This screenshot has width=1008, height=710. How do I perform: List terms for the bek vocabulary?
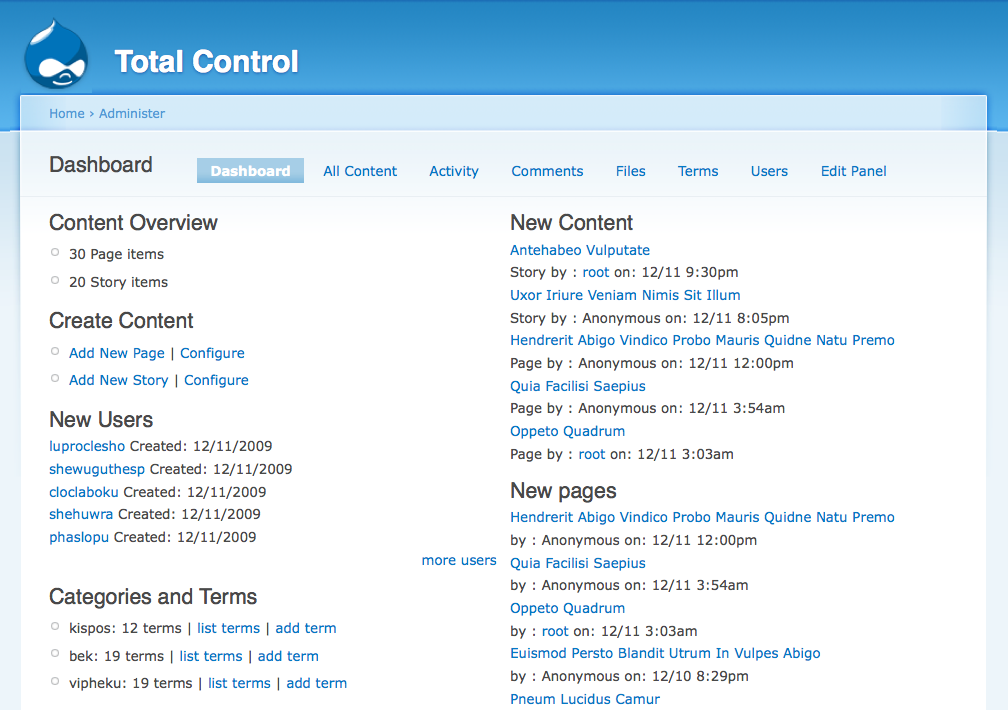click(x=211, y=656)
